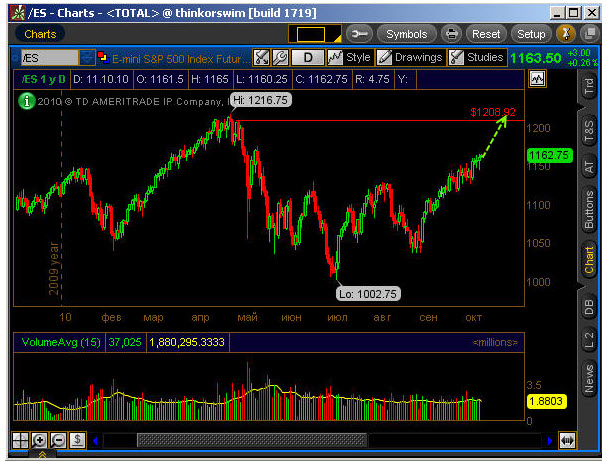This screenshot has width=607, height=462.
Task: Click the 1.8803 yellow volume tag
Action: [x=546, y=401]
